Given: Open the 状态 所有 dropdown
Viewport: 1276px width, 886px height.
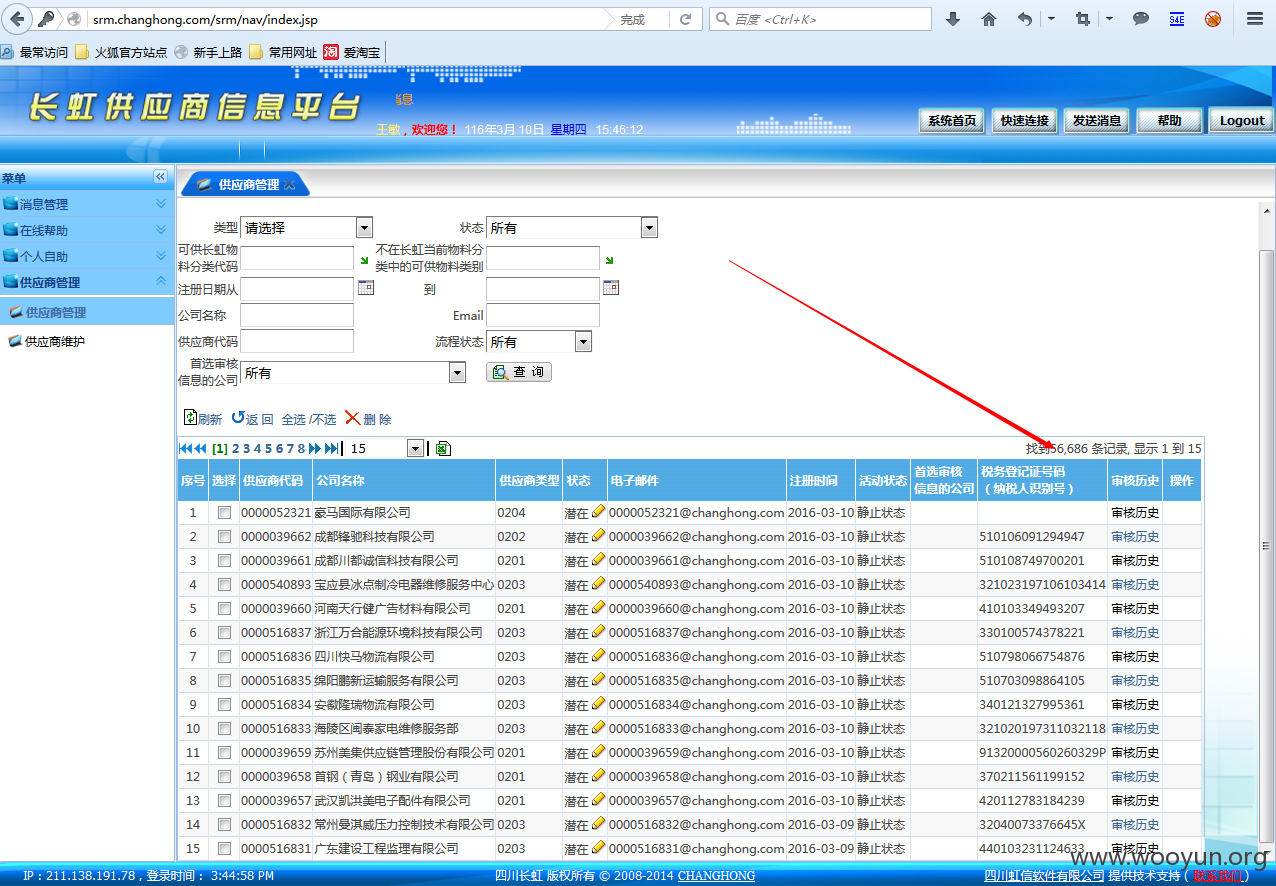Looking at the screenshot, I should (572, 228).
